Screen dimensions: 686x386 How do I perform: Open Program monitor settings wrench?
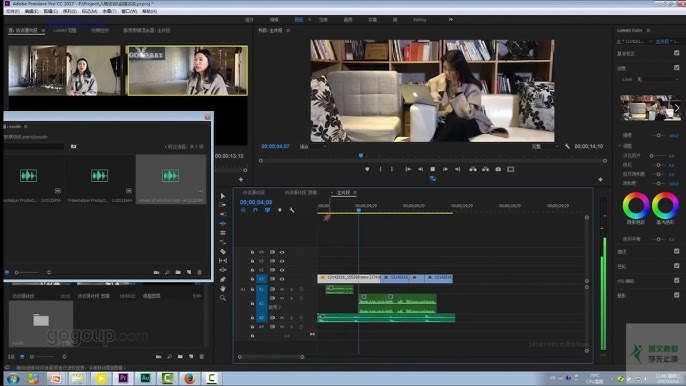tap(567, 146)
